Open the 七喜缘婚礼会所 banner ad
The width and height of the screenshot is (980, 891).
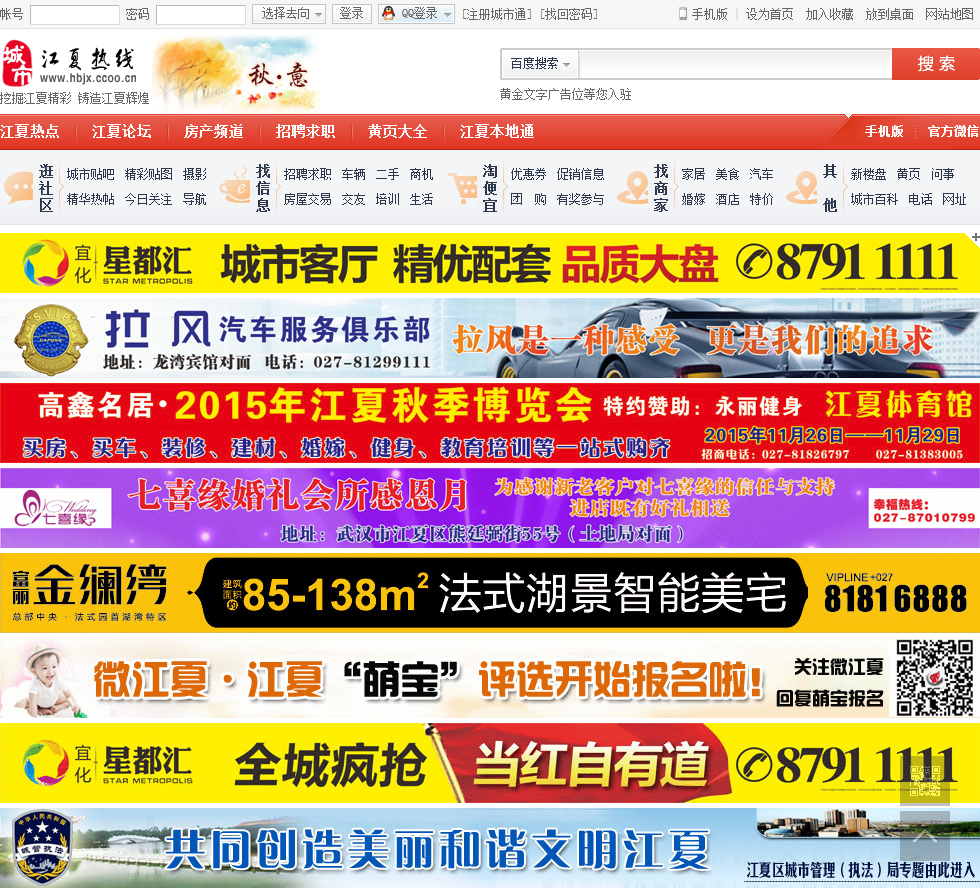490,508
